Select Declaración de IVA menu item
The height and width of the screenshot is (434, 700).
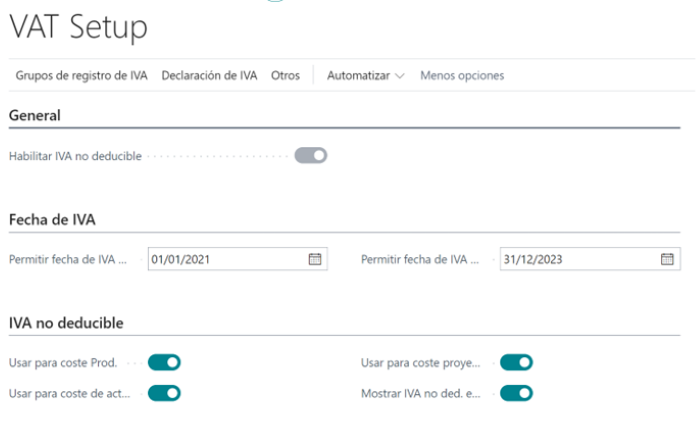[x=209, y=75]
